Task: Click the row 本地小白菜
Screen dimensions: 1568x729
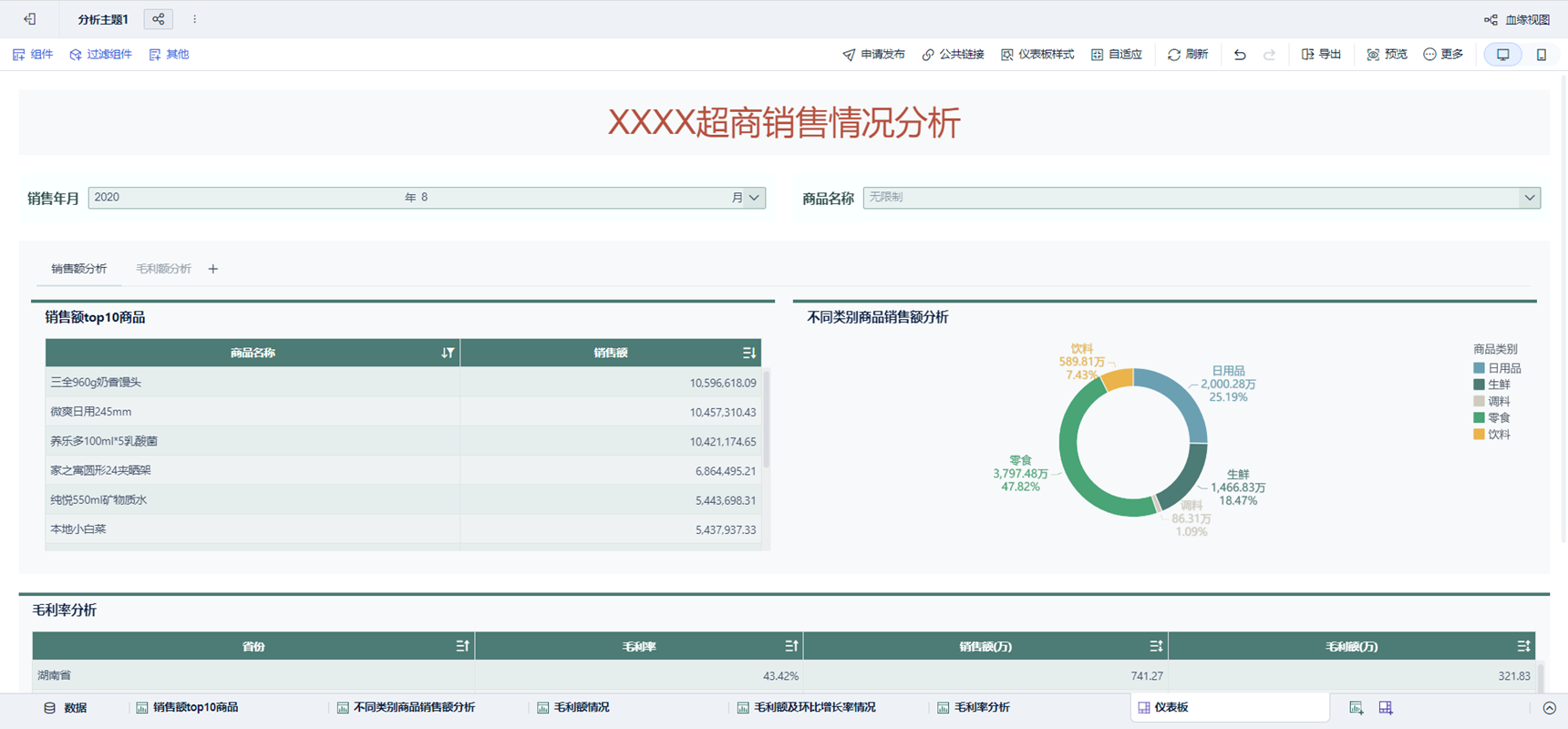Action: tap(403, 529)
